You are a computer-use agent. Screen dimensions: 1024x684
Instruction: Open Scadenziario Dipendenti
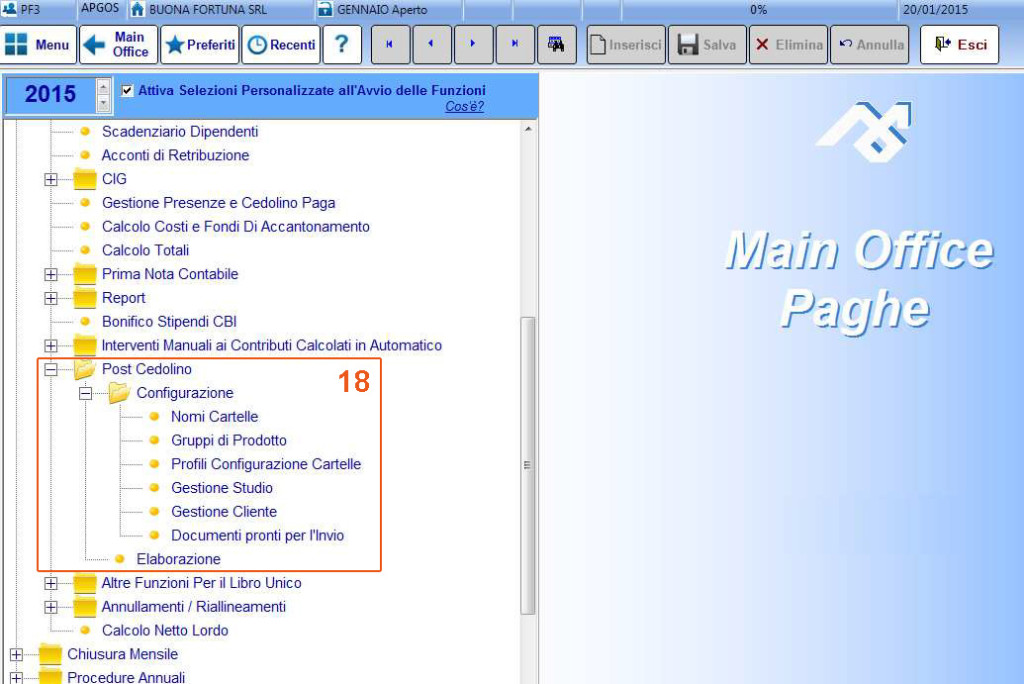click(180, 131)
